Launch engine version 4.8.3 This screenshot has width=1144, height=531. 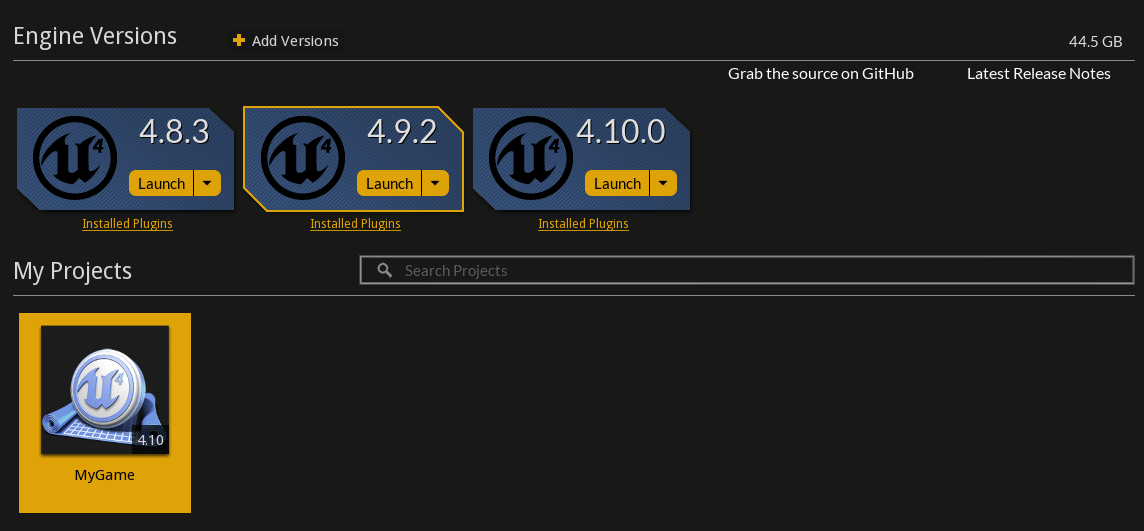(x=161, y=183)
